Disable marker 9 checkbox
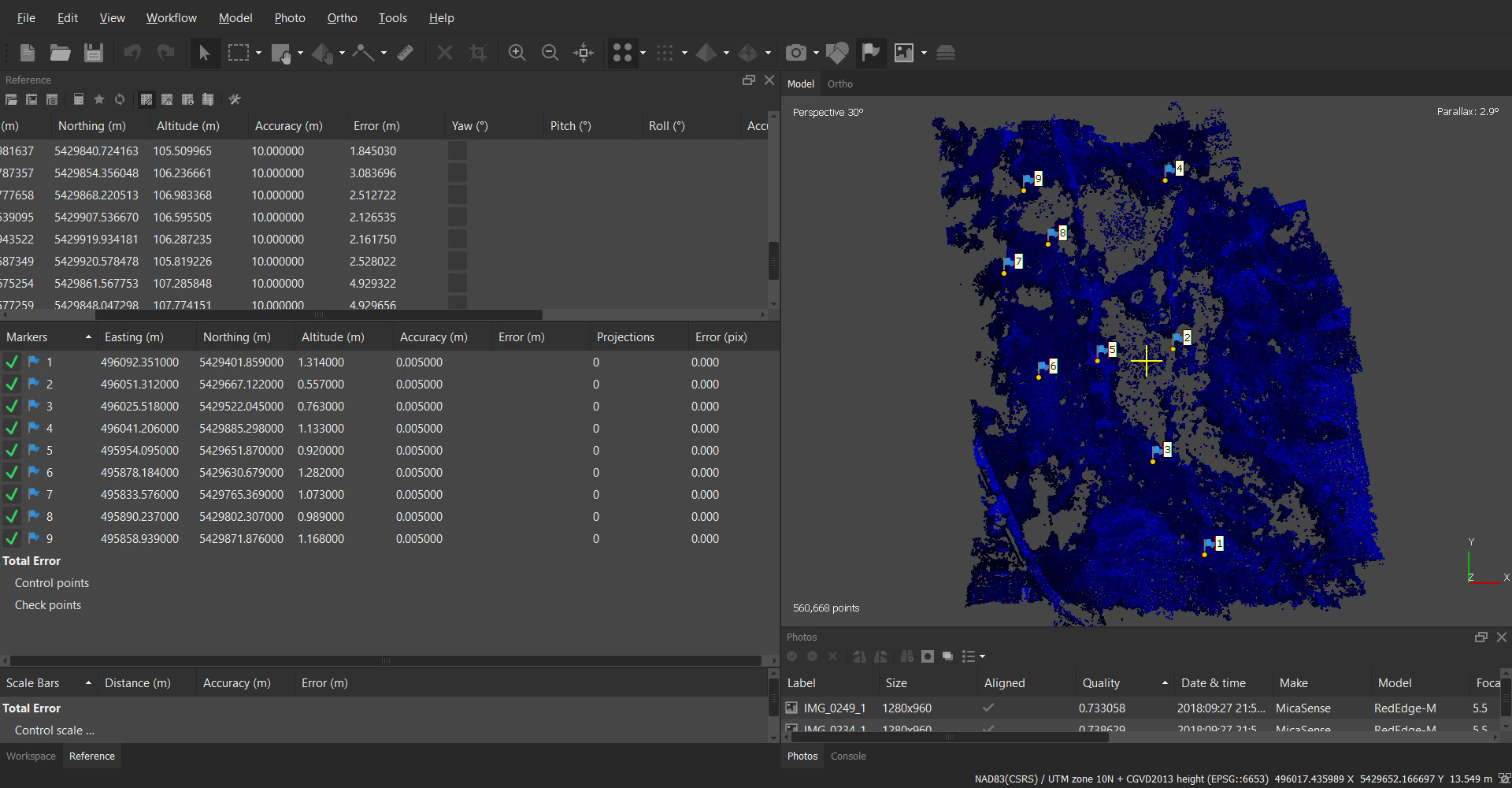1512x788 pixels. (12, 538)
